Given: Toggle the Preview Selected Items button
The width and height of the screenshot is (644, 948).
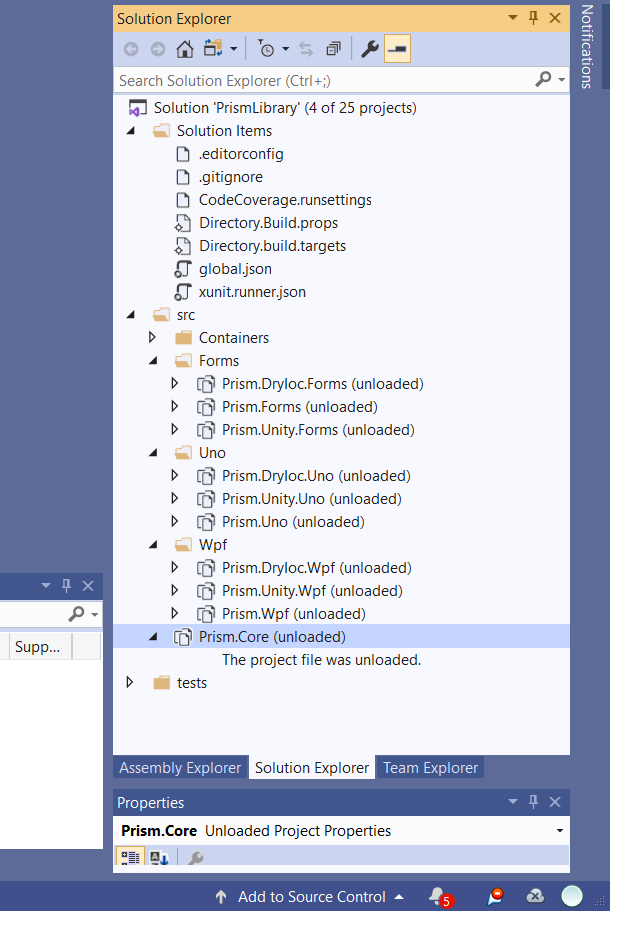Looking at the screenshot, I should click(397, 49).
